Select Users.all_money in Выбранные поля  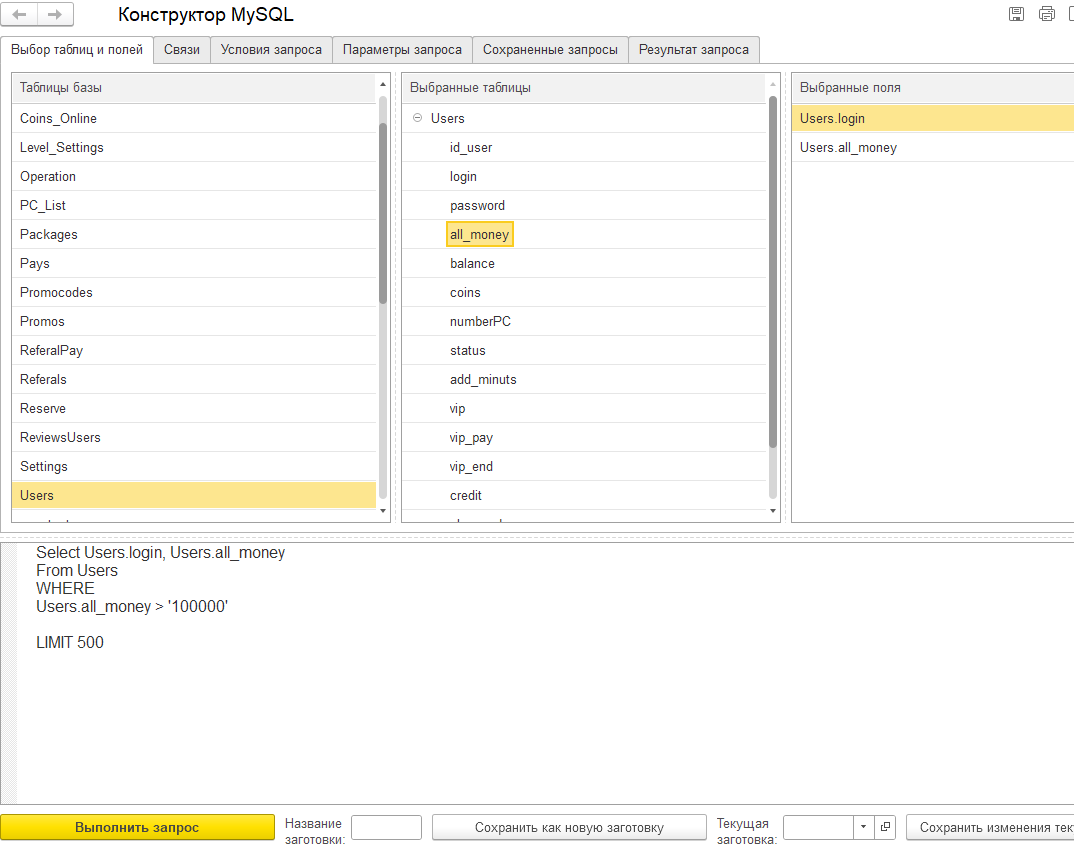(933, 147)
